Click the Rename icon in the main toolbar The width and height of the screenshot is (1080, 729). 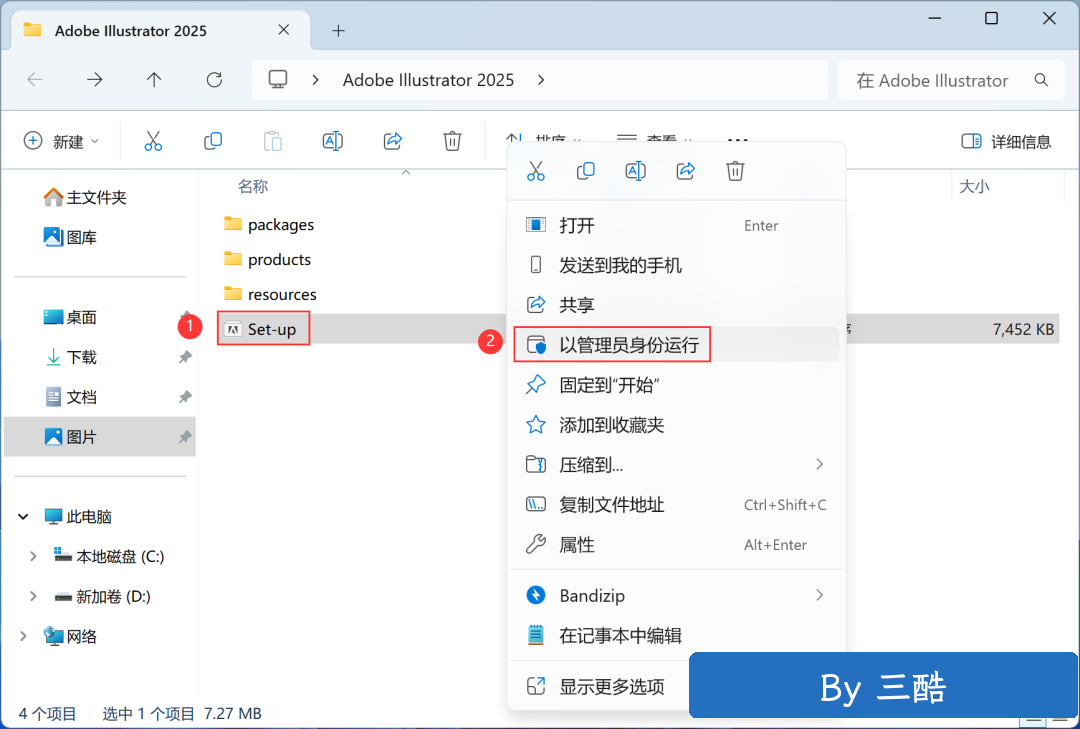pos(333,141)
